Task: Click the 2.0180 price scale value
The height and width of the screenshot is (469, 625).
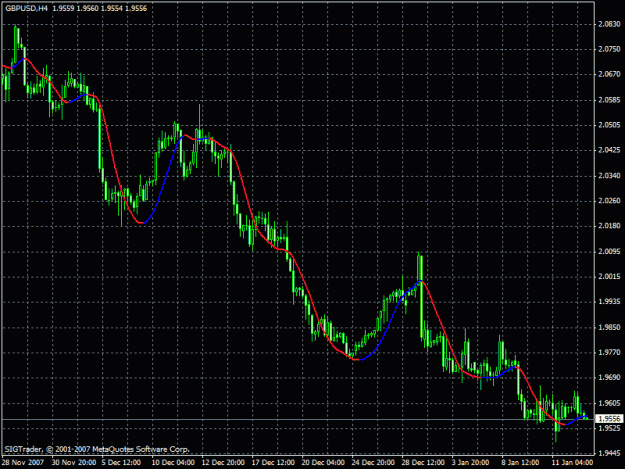Action: coord(609,226)
